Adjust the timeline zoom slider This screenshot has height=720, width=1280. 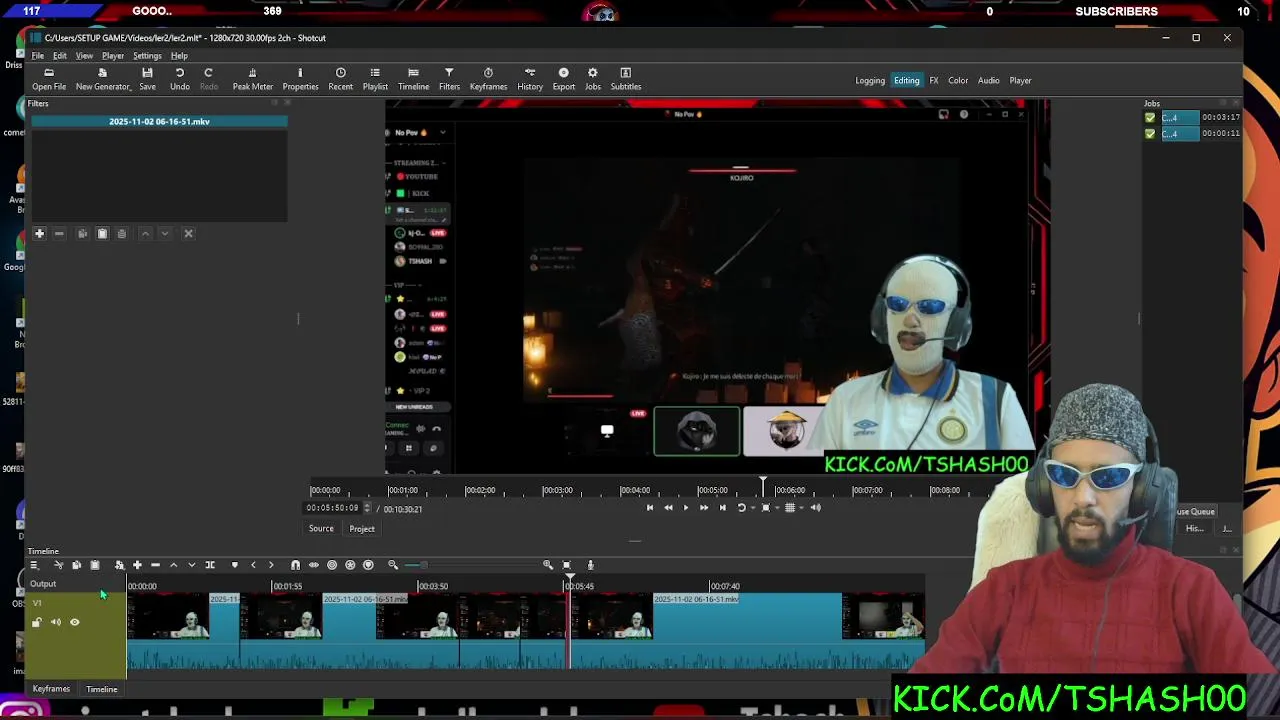click(x=423, y=565)
